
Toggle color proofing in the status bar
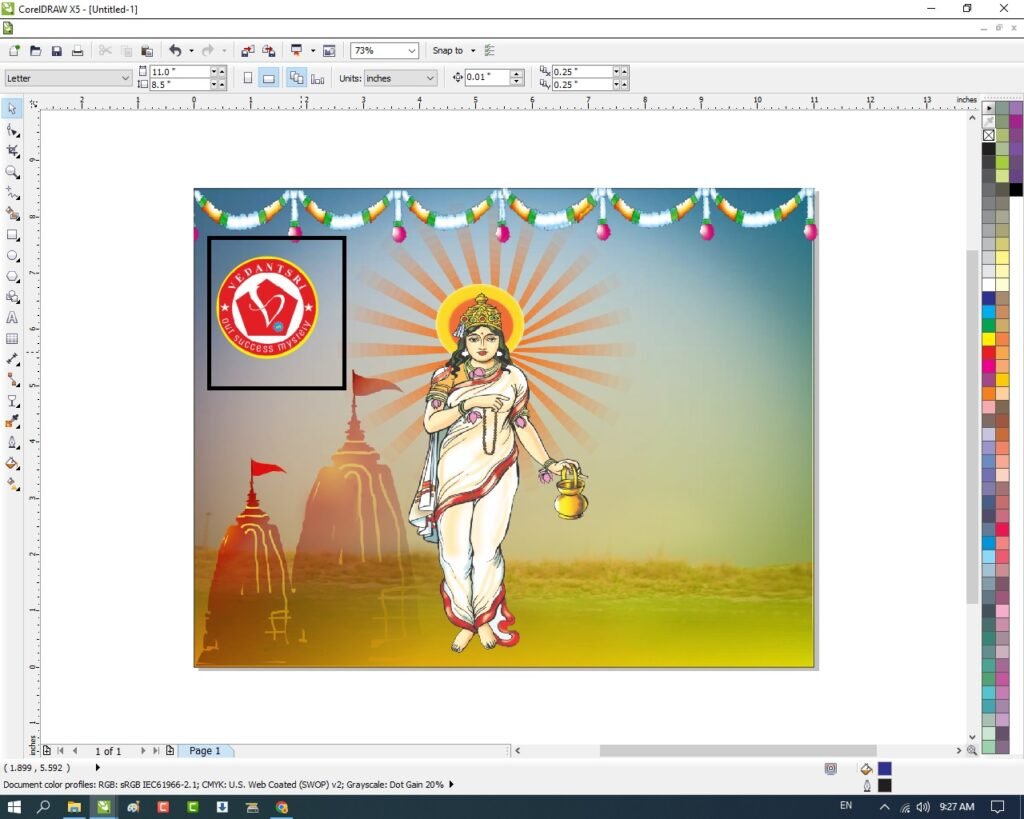[831, 769]
